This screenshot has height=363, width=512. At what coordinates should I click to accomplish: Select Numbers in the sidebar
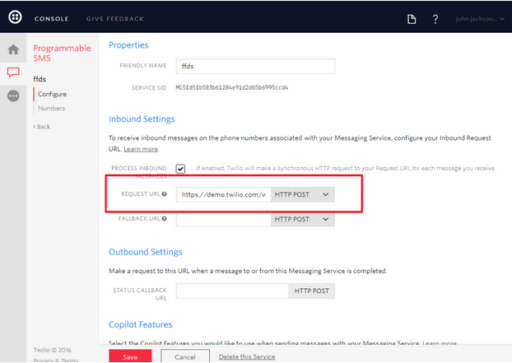pyautogui.click(x=51, y=108)
